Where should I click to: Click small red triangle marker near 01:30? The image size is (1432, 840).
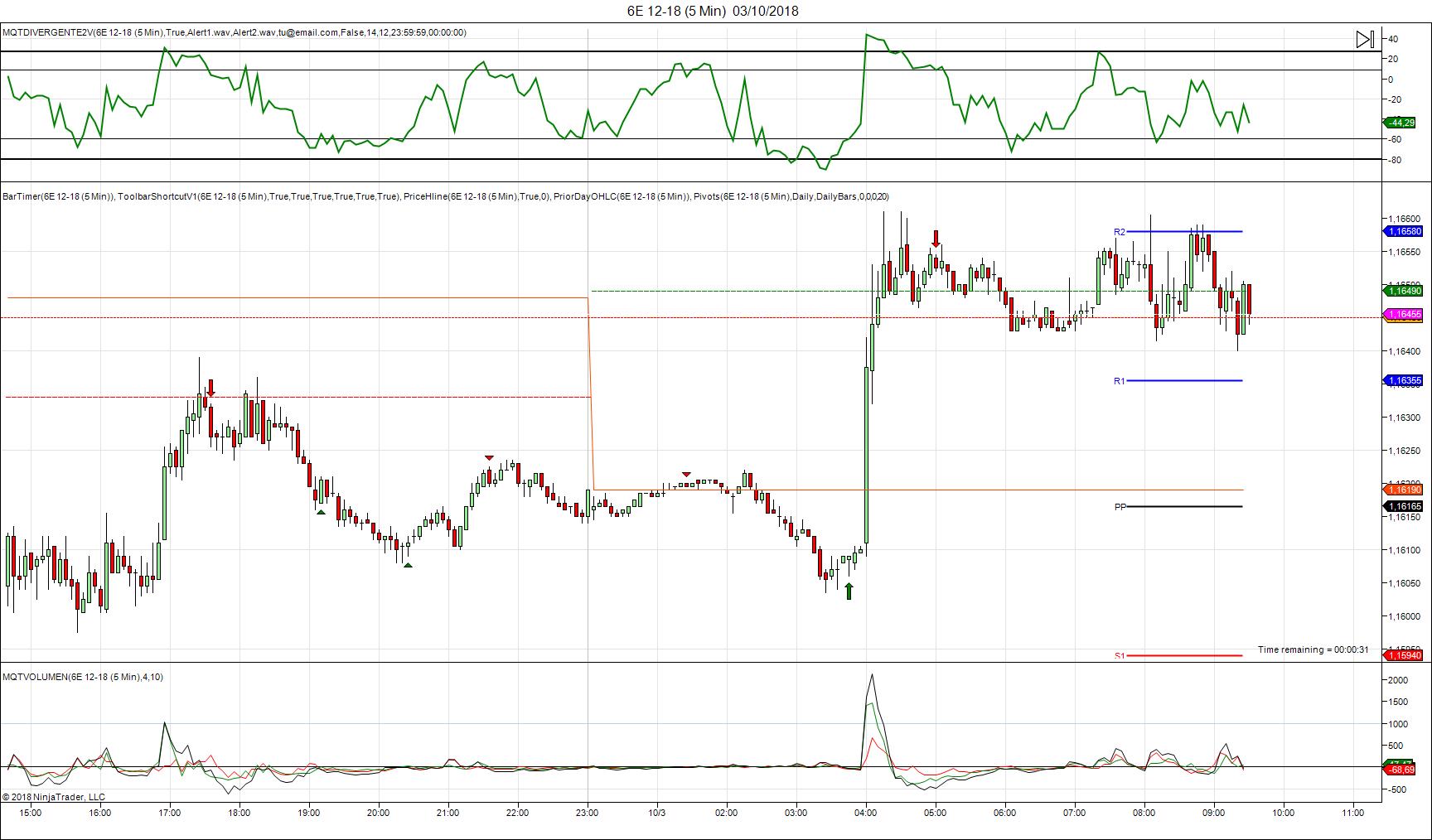(686, 474)
